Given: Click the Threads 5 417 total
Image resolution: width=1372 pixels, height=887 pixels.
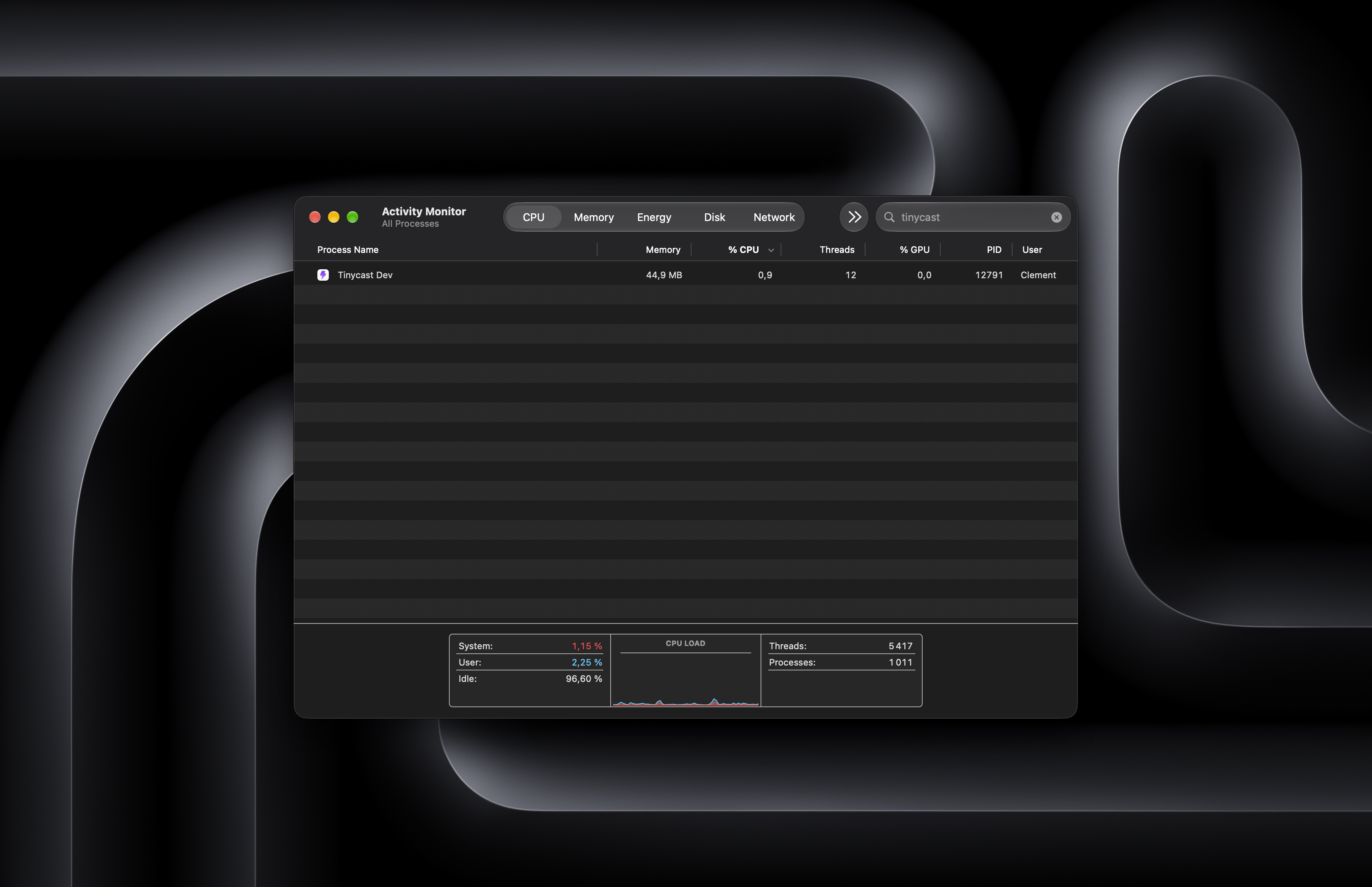Looking at the screenshot, I should 901,646.
